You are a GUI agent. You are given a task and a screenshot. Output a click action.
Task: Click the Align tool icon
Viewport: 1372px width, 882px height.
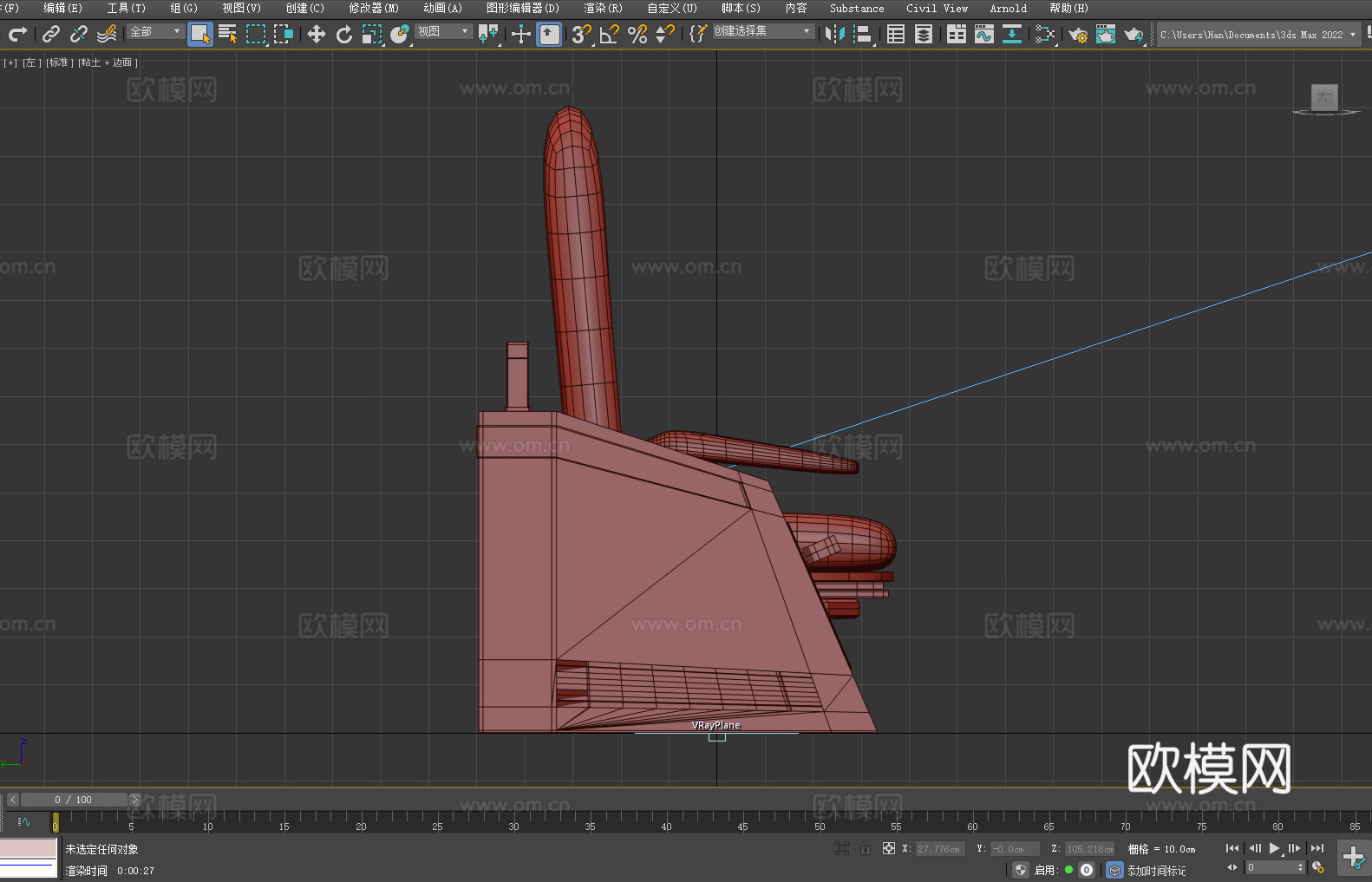(x=863, y=34)
